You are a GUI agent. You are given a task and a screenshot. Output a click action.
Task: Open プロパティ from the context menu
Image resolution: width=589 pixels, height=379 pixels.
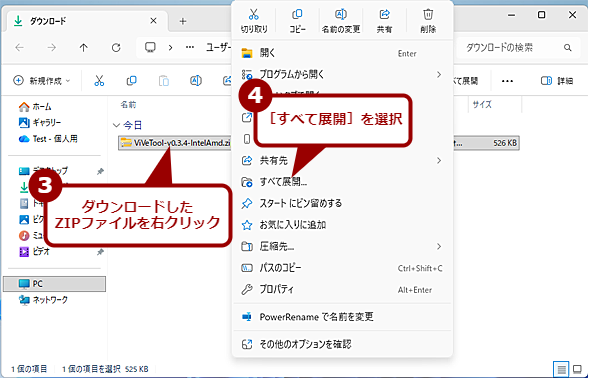click(x=342, y=289)
